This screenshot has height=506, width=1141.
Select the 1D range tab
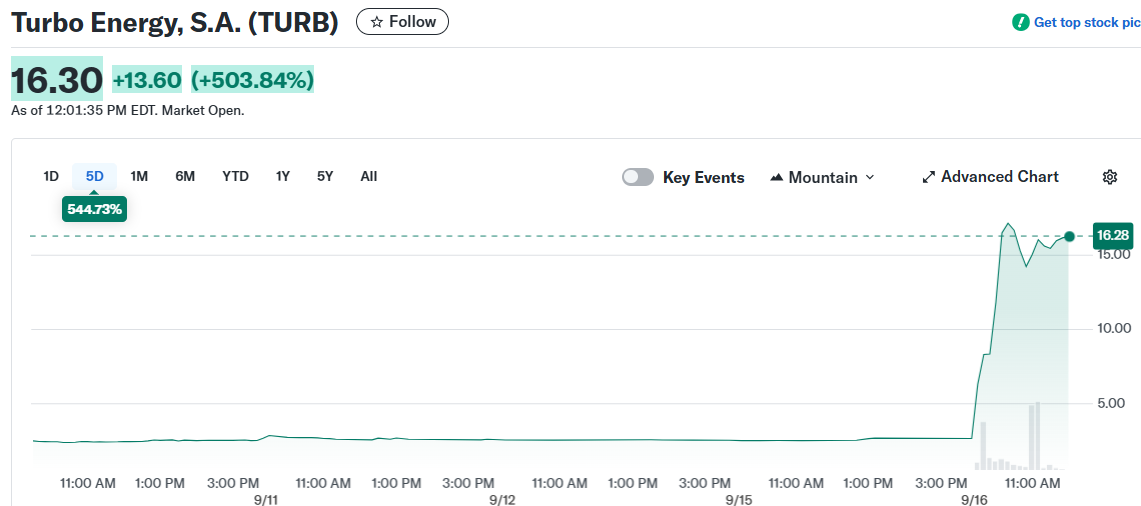(x=51, y=176)
